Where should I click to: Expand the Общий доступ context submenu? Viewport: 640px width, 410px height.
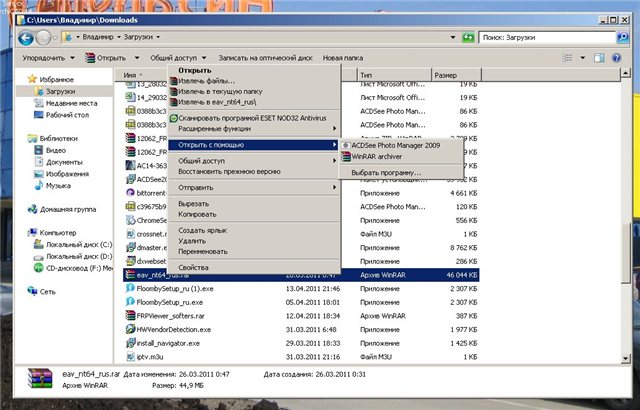coord(254,161)
